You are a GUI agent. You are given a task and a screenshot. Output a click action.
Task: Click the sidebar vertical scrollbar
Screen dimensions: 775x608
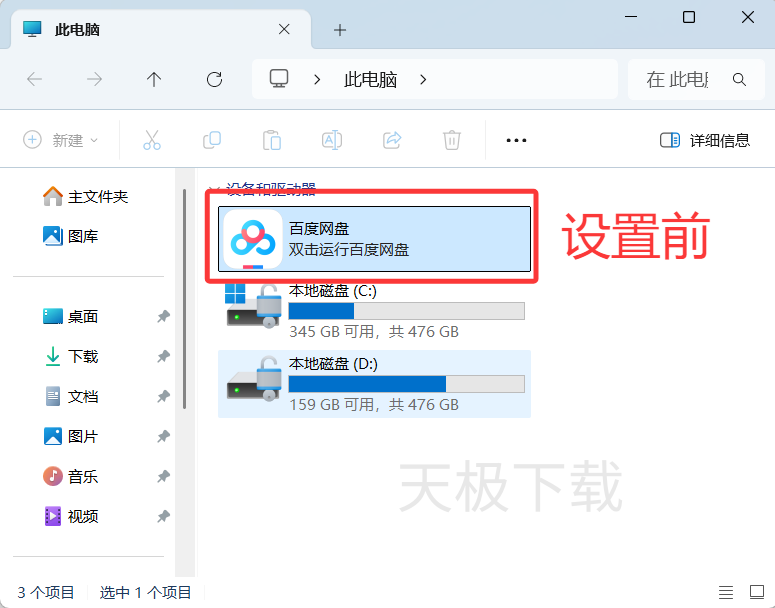click(x=185, y=299)
